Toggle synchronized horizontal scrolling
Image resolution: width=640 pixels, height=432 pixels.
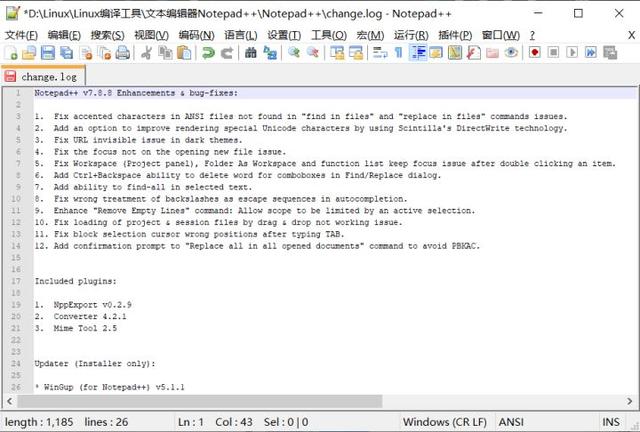pyautogui.click(x=356, y=53)
